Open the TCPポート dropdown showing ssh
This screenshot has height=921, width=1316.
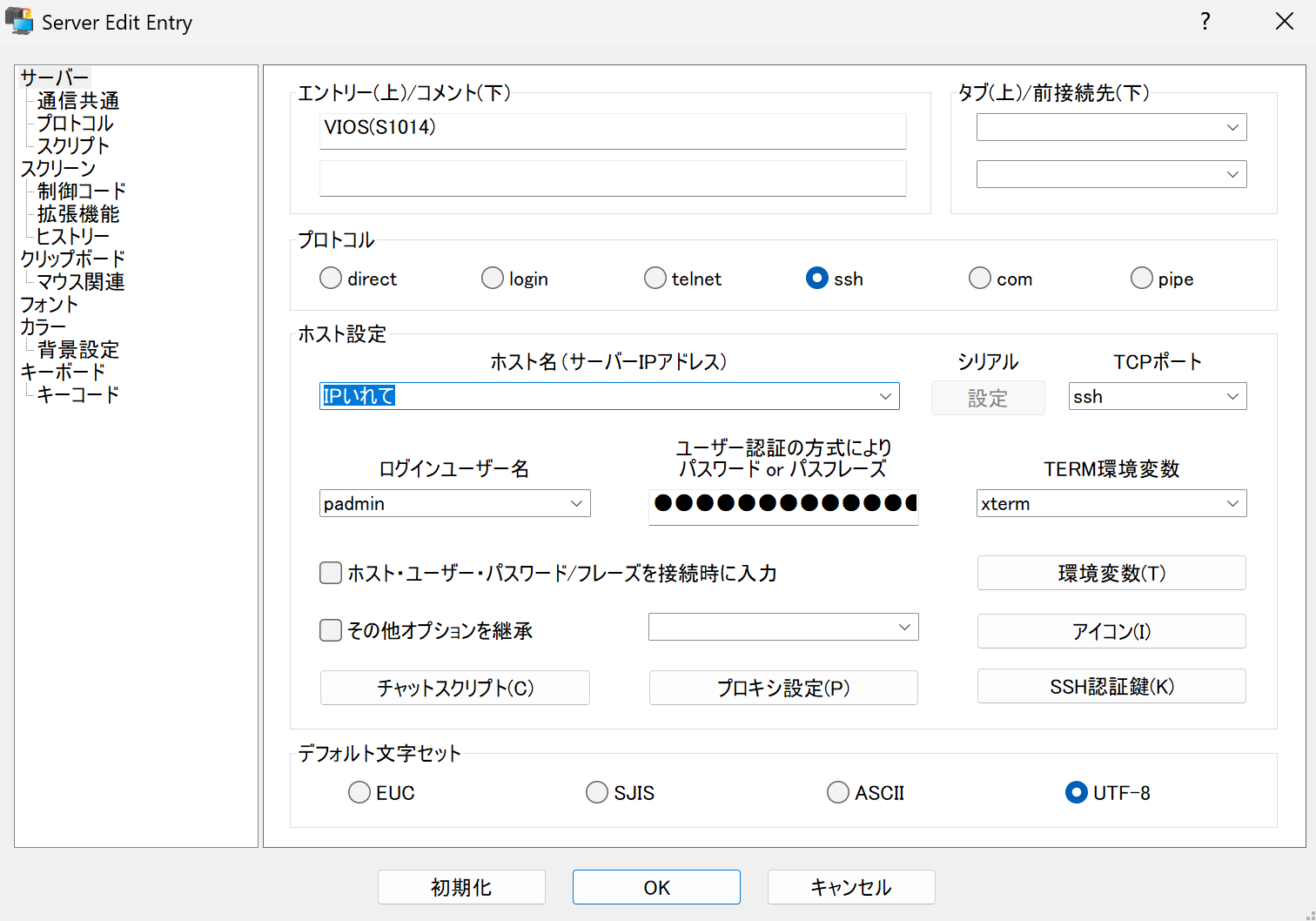1158,396
